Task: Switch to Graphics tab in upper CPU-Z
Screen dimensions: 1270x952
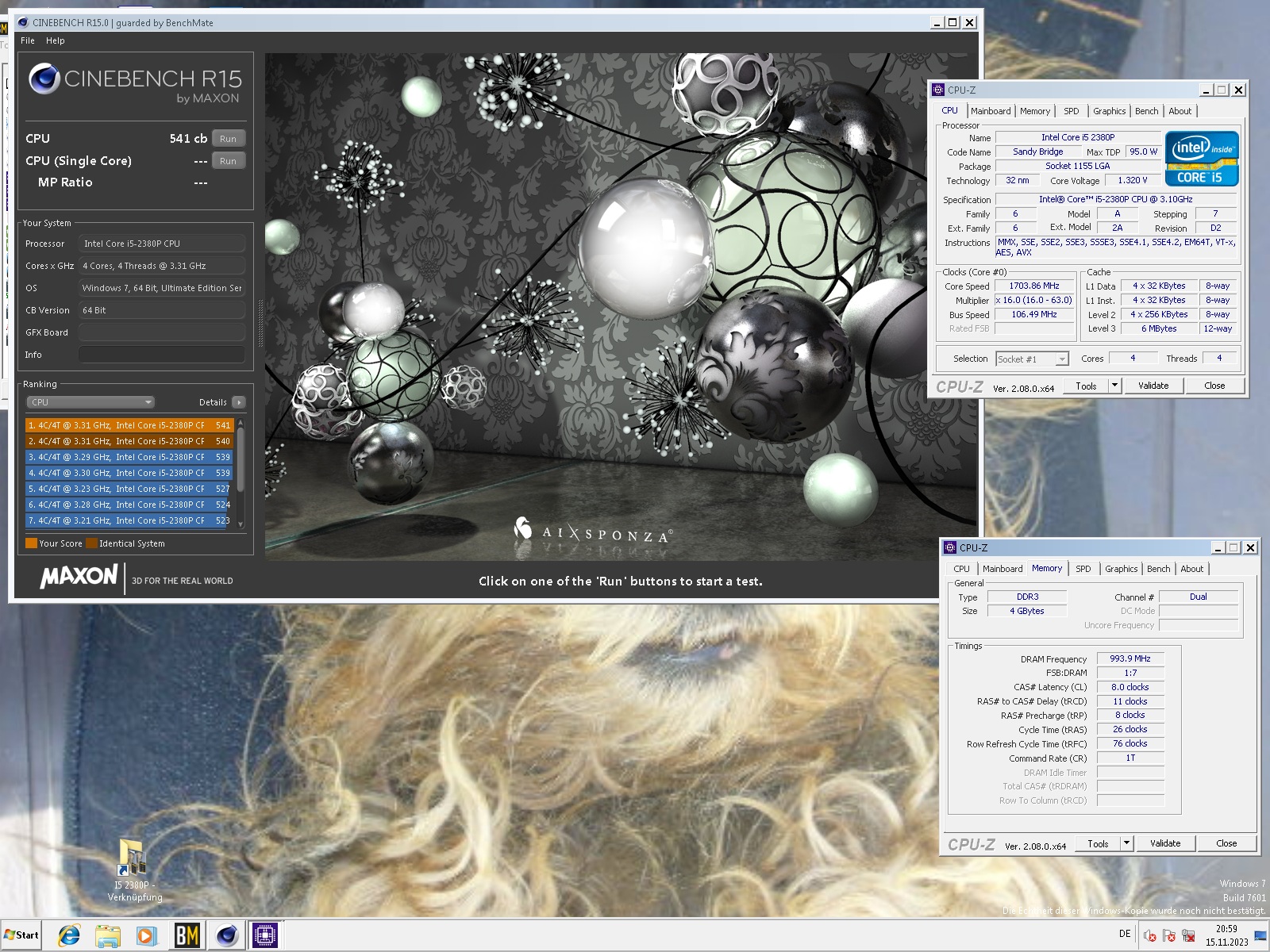Action: click(1109, 111)
